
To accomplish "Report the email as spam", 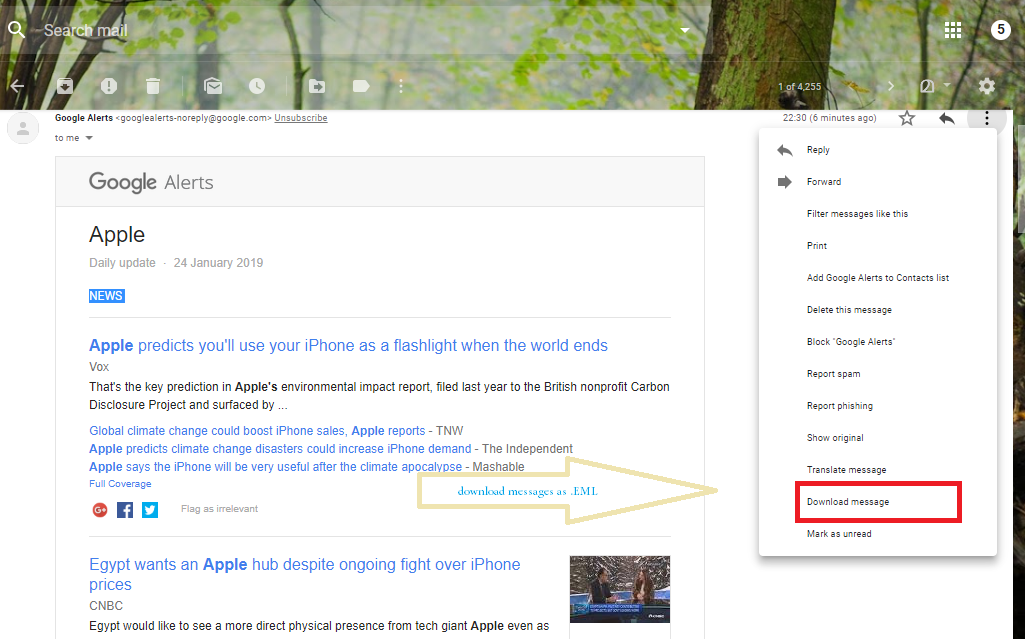I will (108, 86).
